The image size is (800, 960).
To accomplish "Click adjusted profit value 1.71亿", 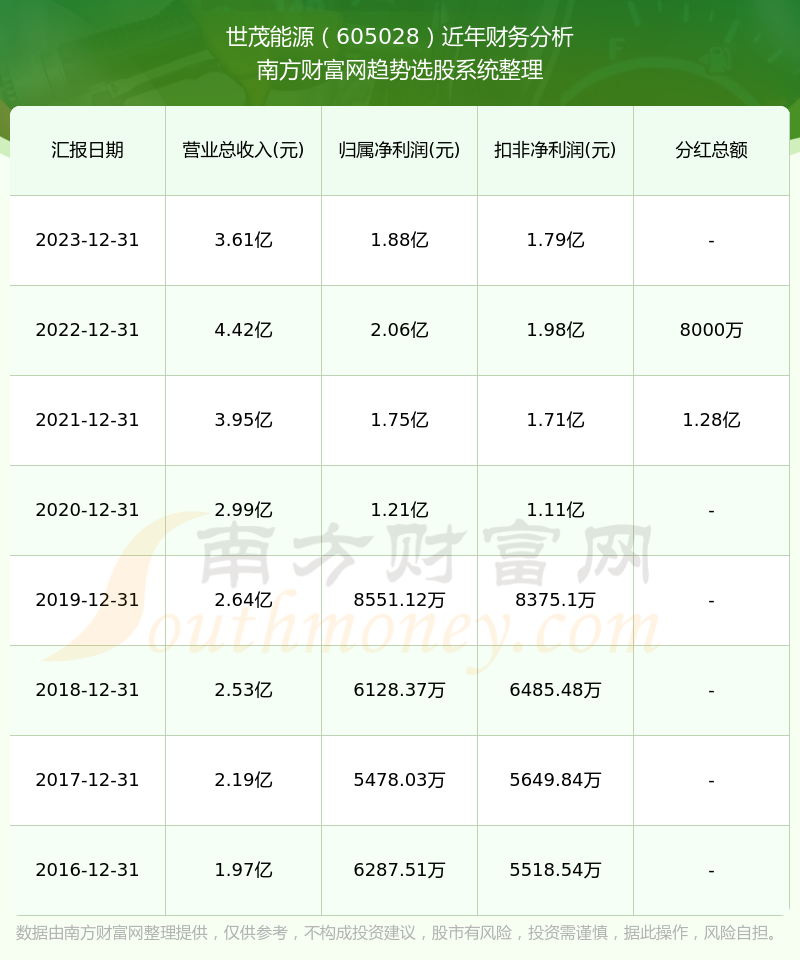I will [555, 420].
